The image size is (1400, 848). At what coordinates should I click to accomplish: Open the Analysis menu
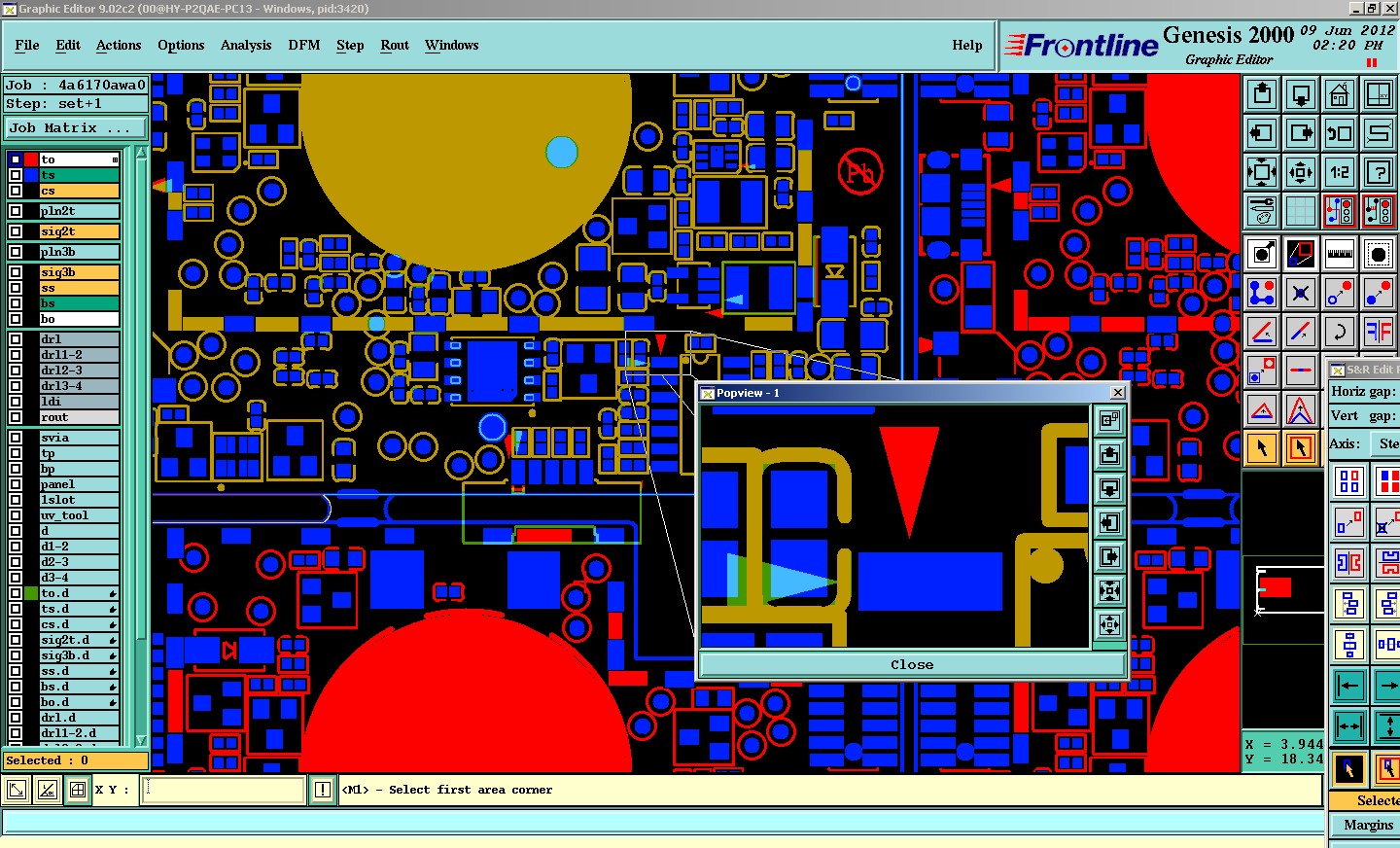(x=246, y=45)
